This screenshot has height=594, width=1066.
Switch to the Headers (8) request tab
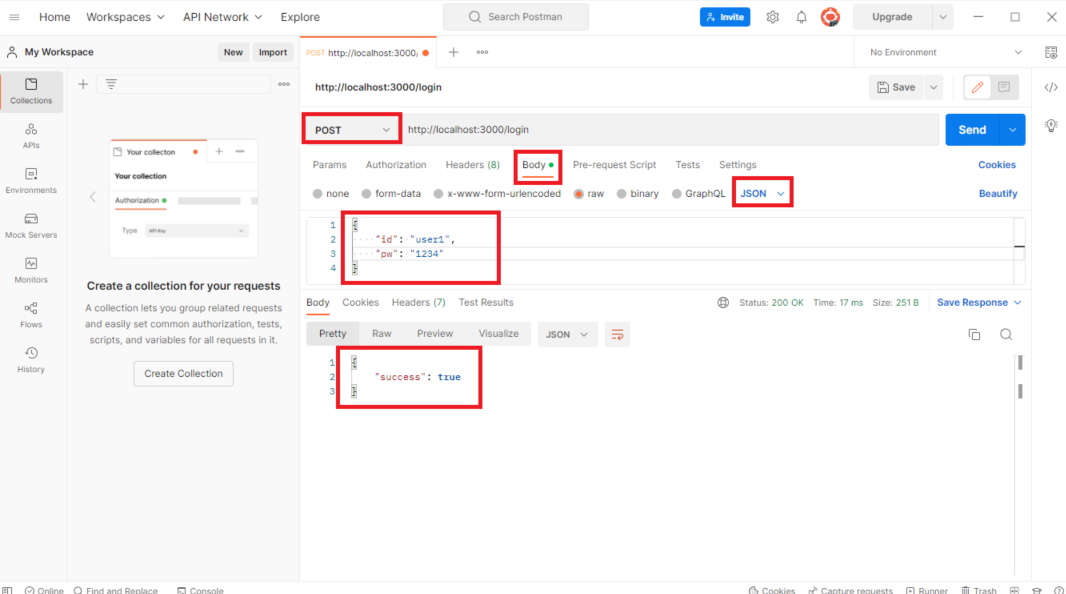click(472, 164)
